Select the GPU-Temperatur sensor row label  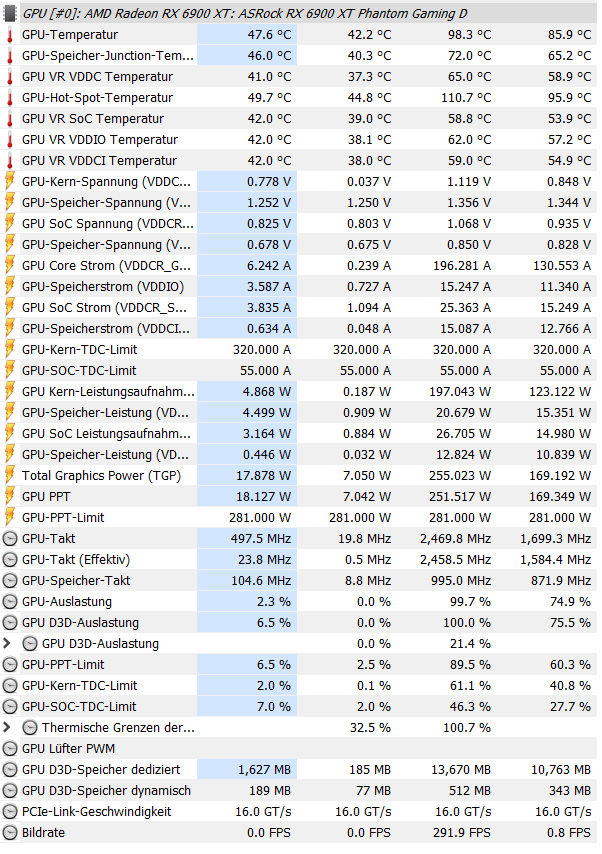(70, 35)
